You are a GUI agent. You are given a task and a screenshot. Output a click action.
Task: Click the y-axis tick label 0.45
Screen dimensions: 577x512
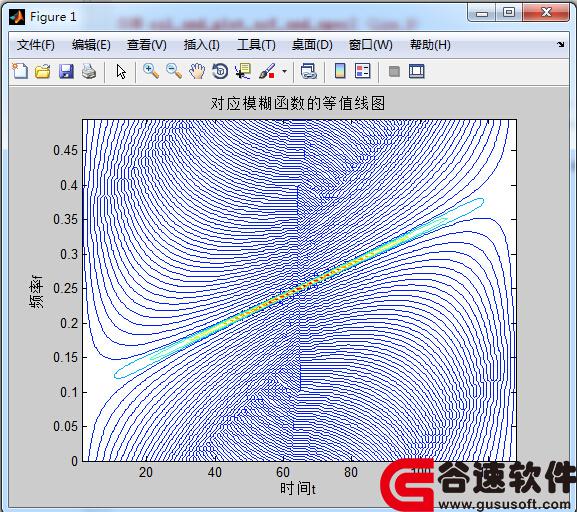[66, 151]
